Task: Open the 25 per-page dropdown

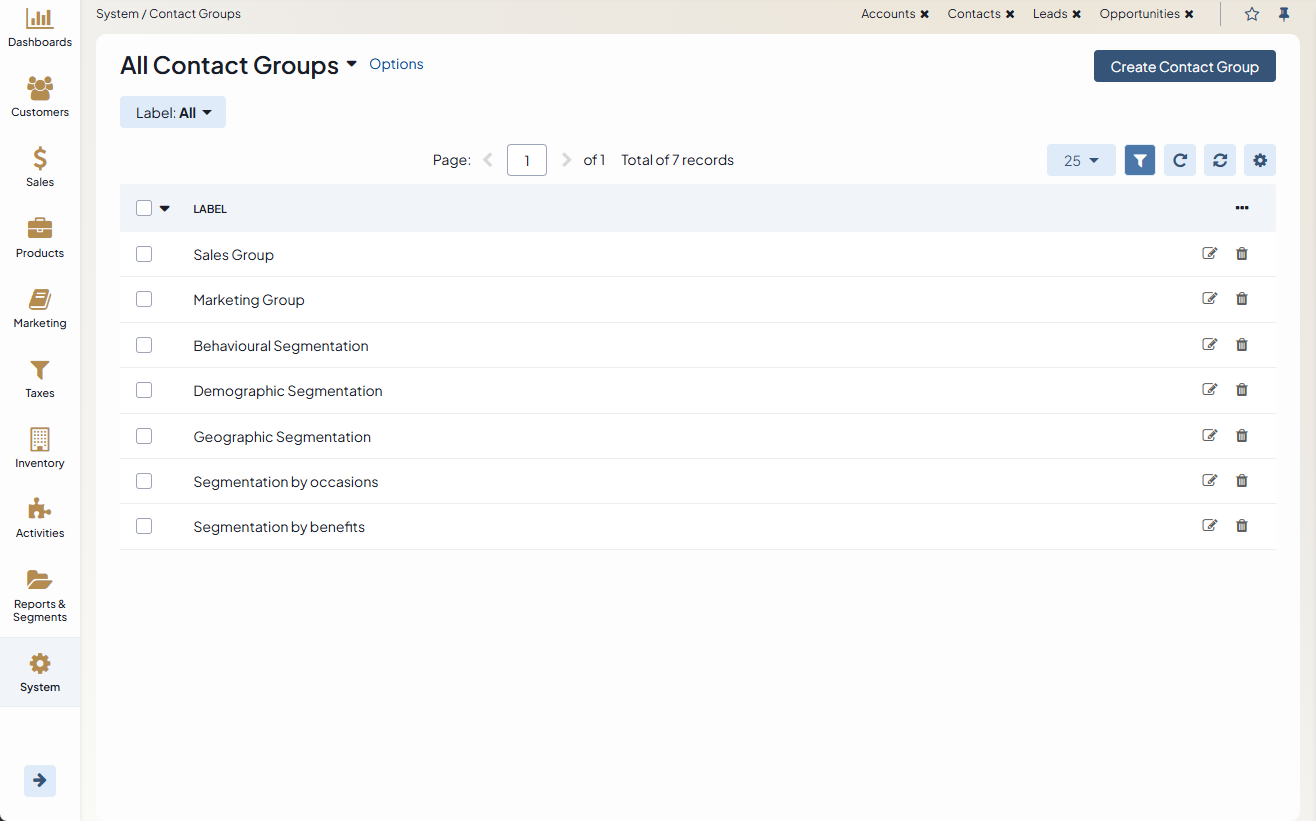Action: (x=1081, y=160)
